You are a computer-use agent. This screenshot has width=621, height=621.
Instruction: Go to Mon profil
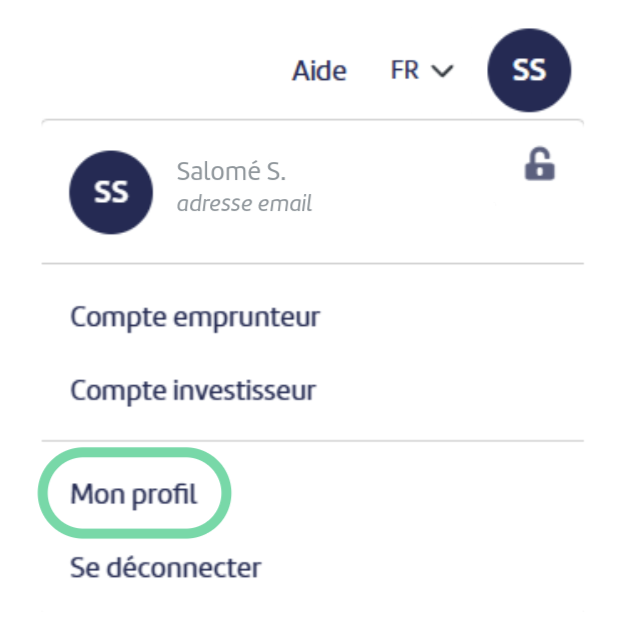point(133,494)
